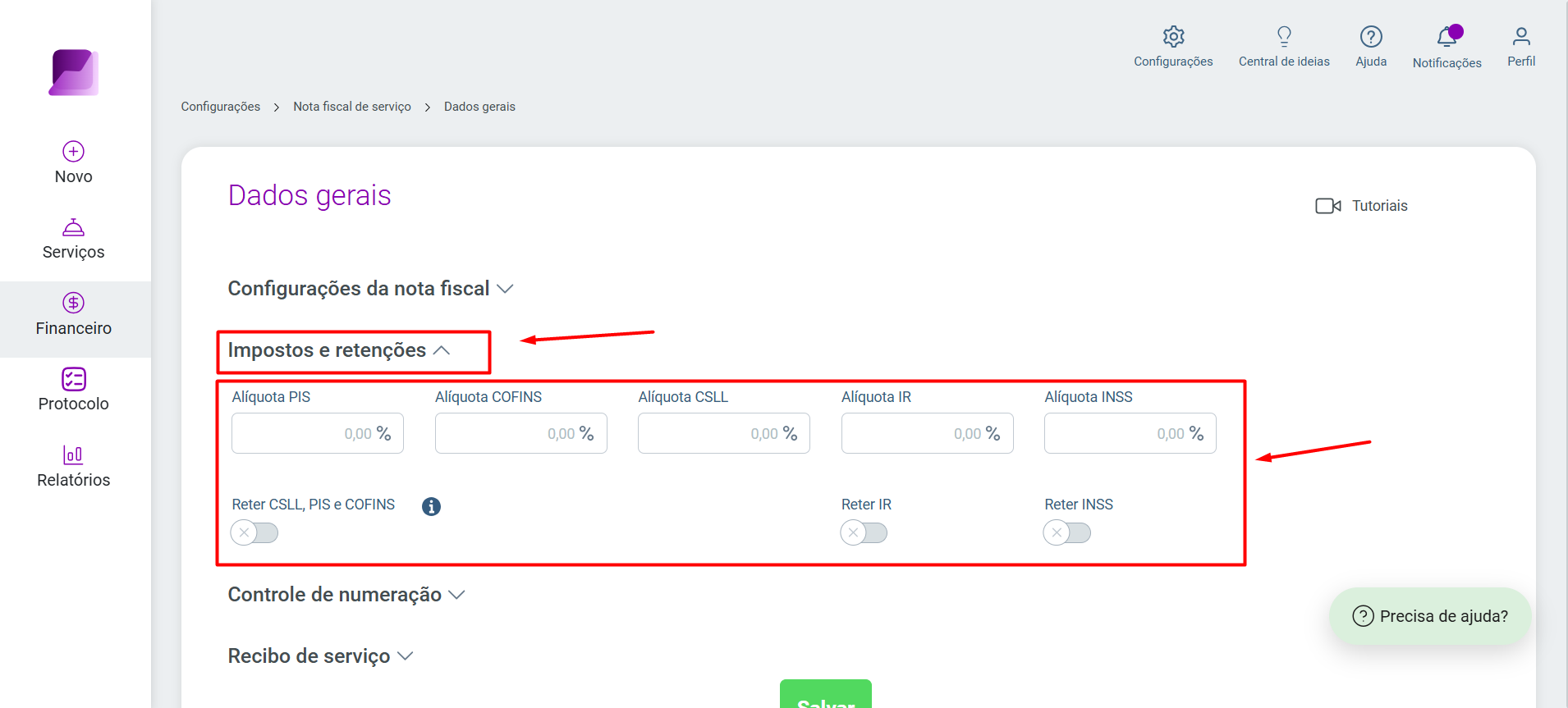
Task: Go to Relatórios in the sidebar
Action: (74, 467)
